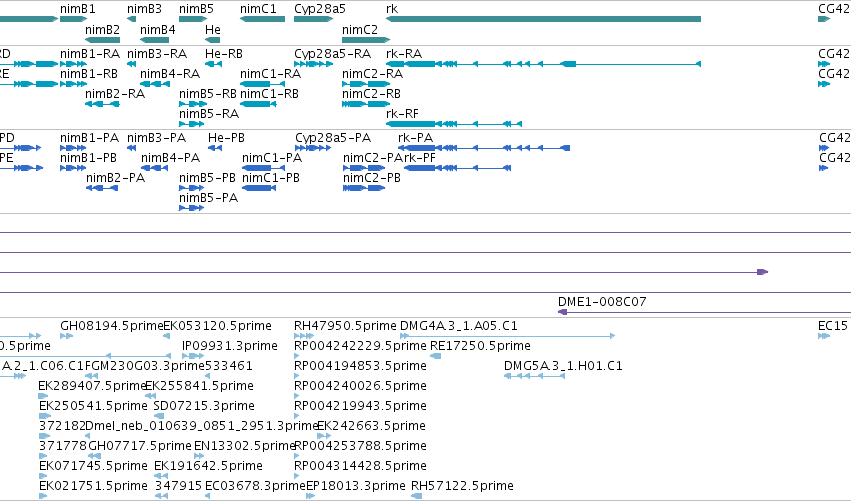Select the GH07717.5prime EST label
Screen dimensions: 851x501
coord(140,446)
